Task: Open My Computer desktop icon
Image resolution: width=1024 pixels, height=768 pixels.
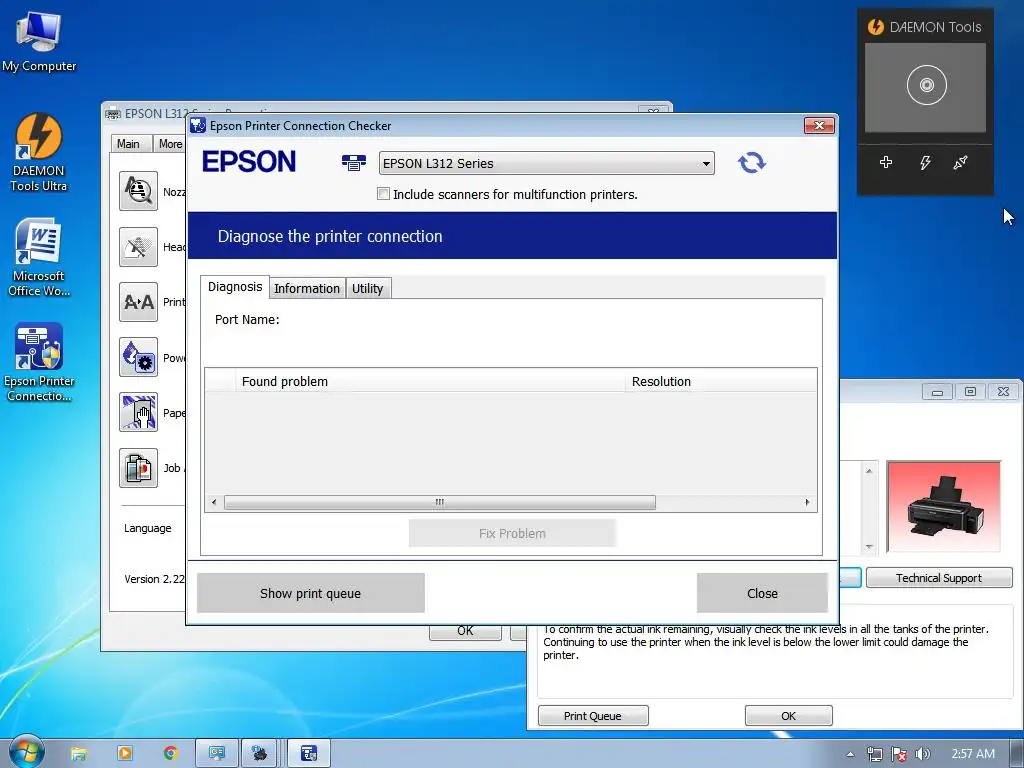Action: click(39, 40)
